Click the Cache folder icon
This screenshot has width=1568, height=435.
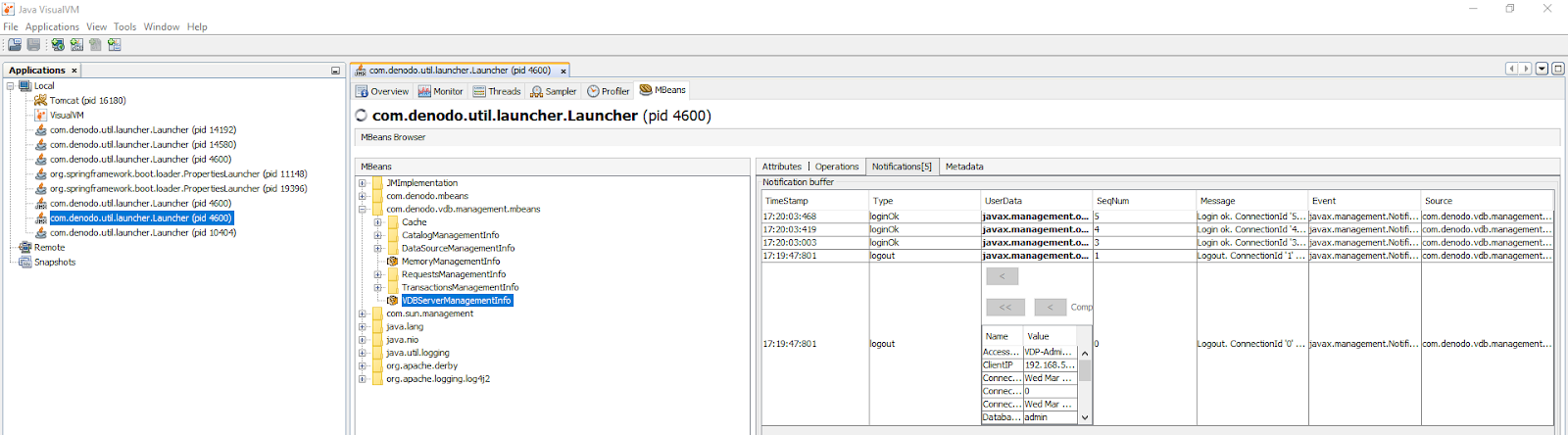point(392,222)
